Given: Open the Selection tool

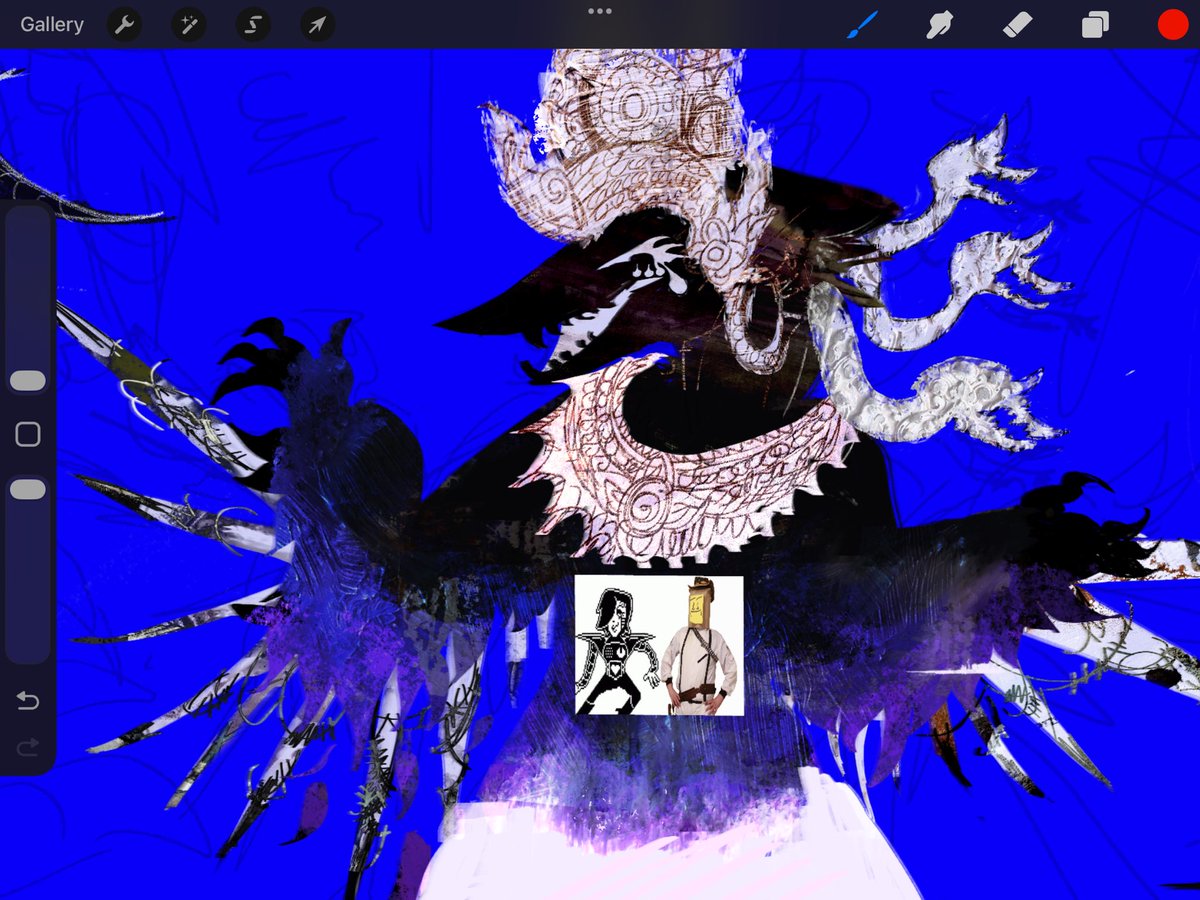Looking at the screenshot, I should click(253, 25).
